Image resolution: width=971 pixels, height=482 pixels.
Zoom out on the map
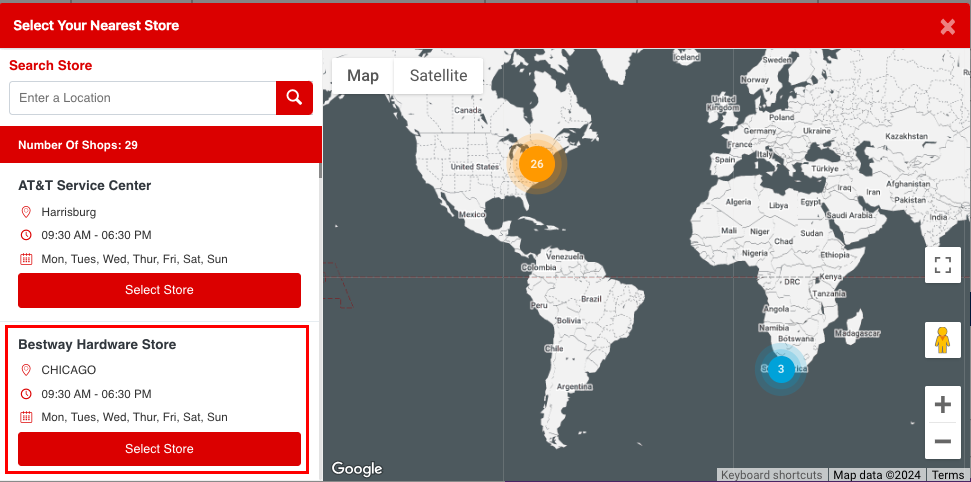pyautogui.click(x=943, y=441)
